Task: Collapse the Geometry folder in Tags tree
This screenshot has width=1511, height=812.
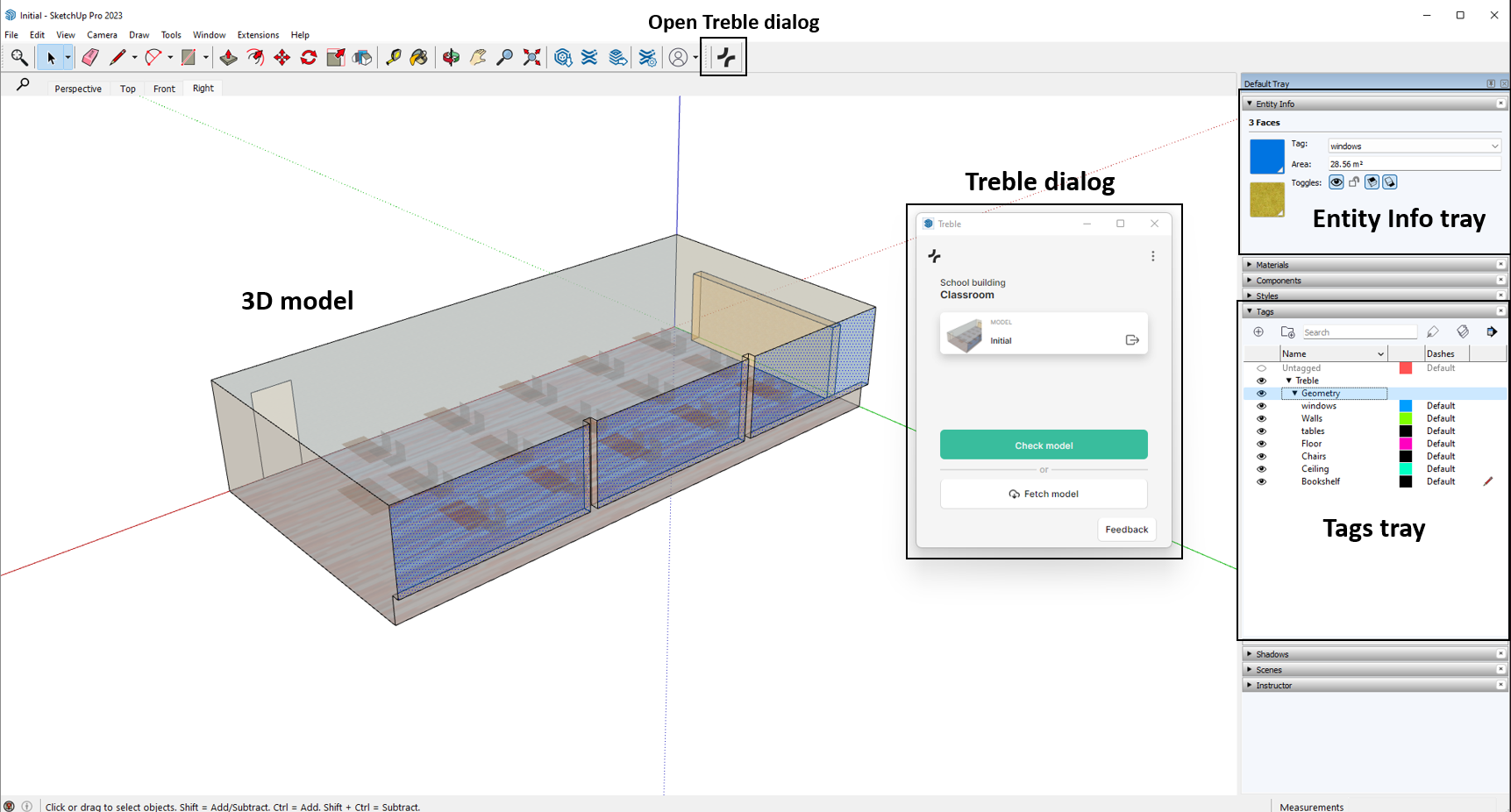Action: (x=1294, y=393)
